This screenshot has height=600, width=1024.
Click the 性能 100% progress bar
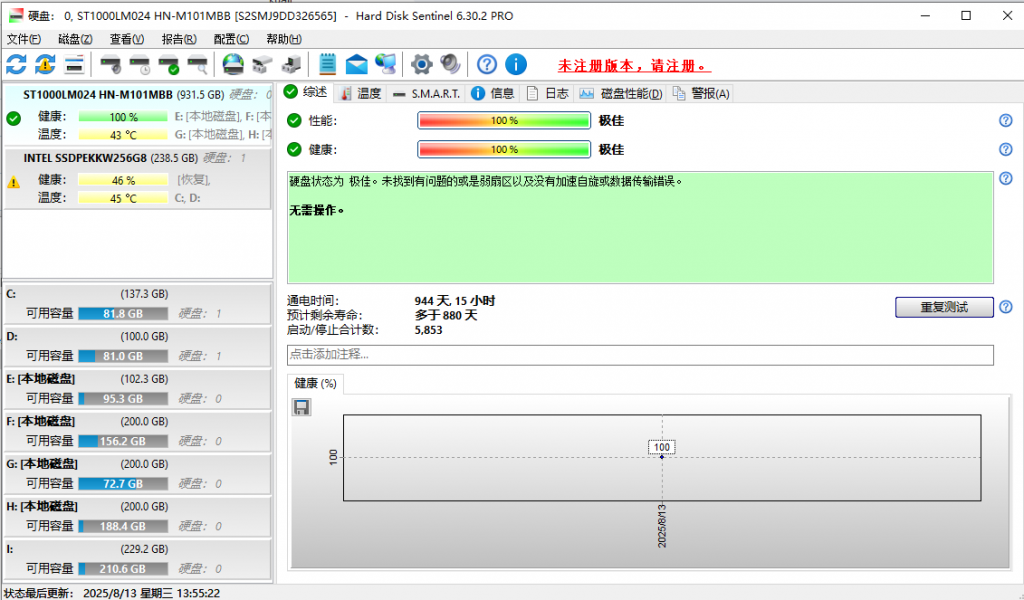tap(504, 121)
